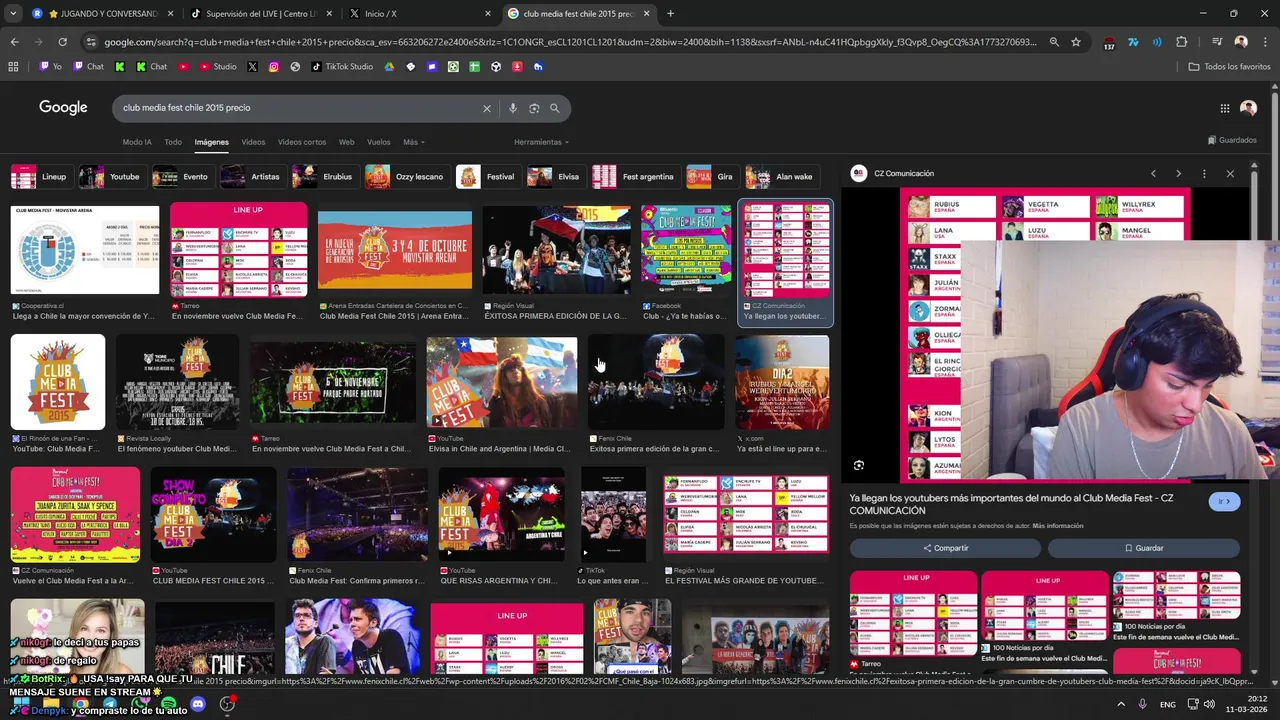Filter images by Lineup chip
The width and height of the screenshot is (1280, 720).
click(41, 177)
